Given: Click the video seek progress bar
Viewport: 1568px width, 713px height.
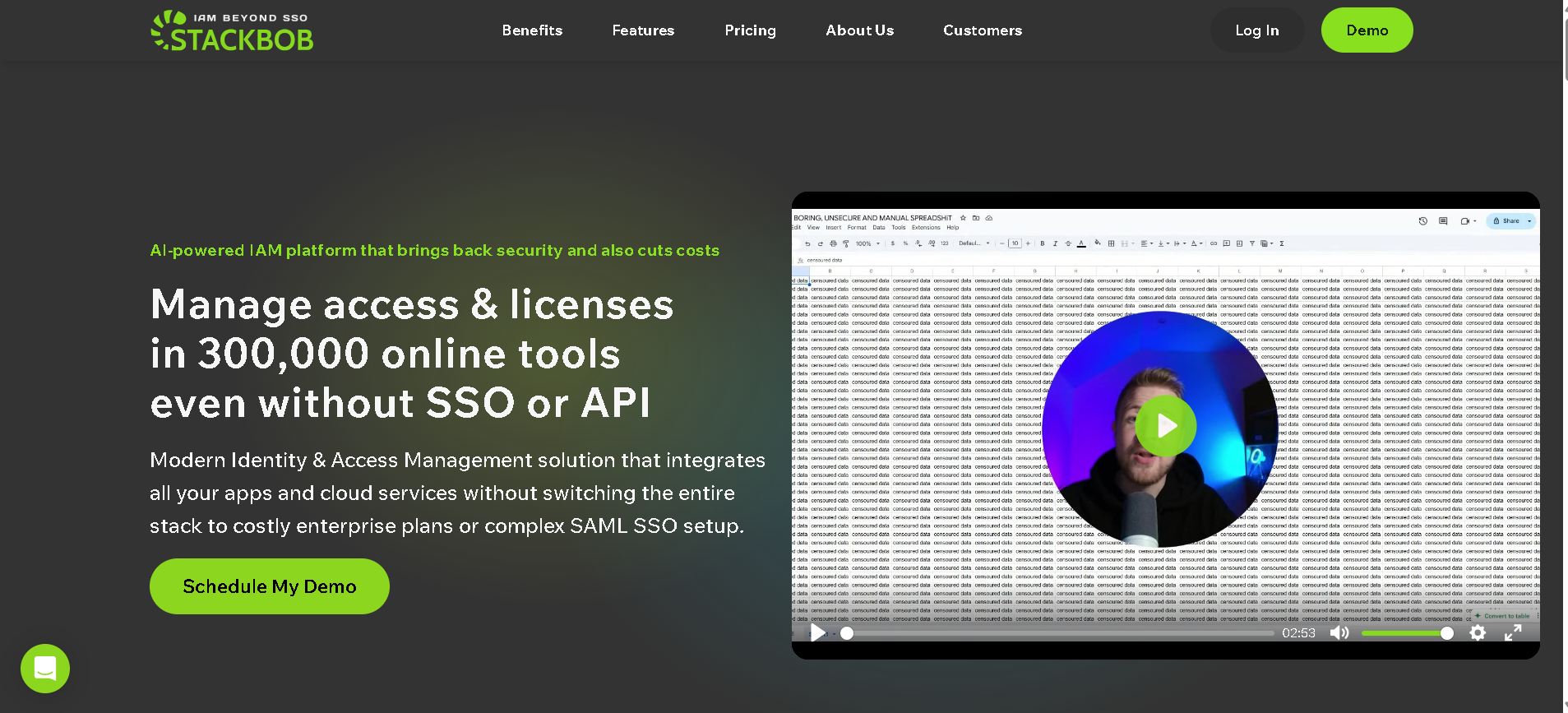Looking at the screenshot, I should coord(1059,633).
